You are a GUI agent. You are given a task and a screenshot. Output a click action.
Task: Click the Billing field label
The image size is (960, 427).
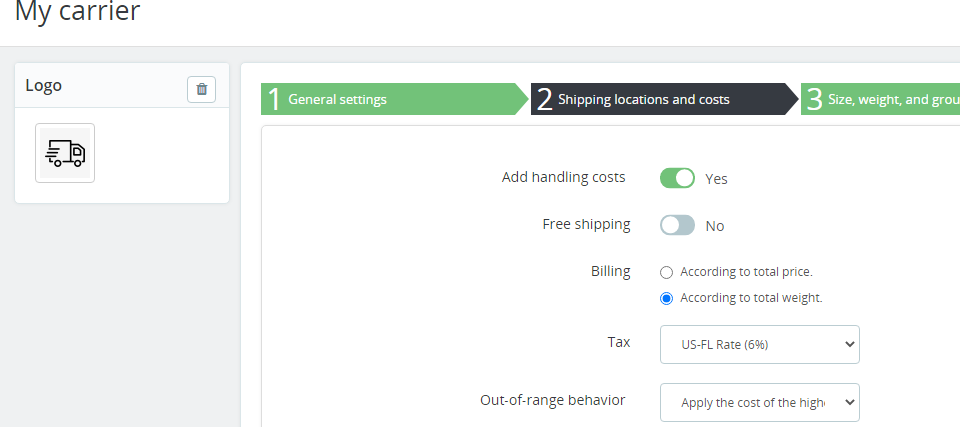[611, 271]
